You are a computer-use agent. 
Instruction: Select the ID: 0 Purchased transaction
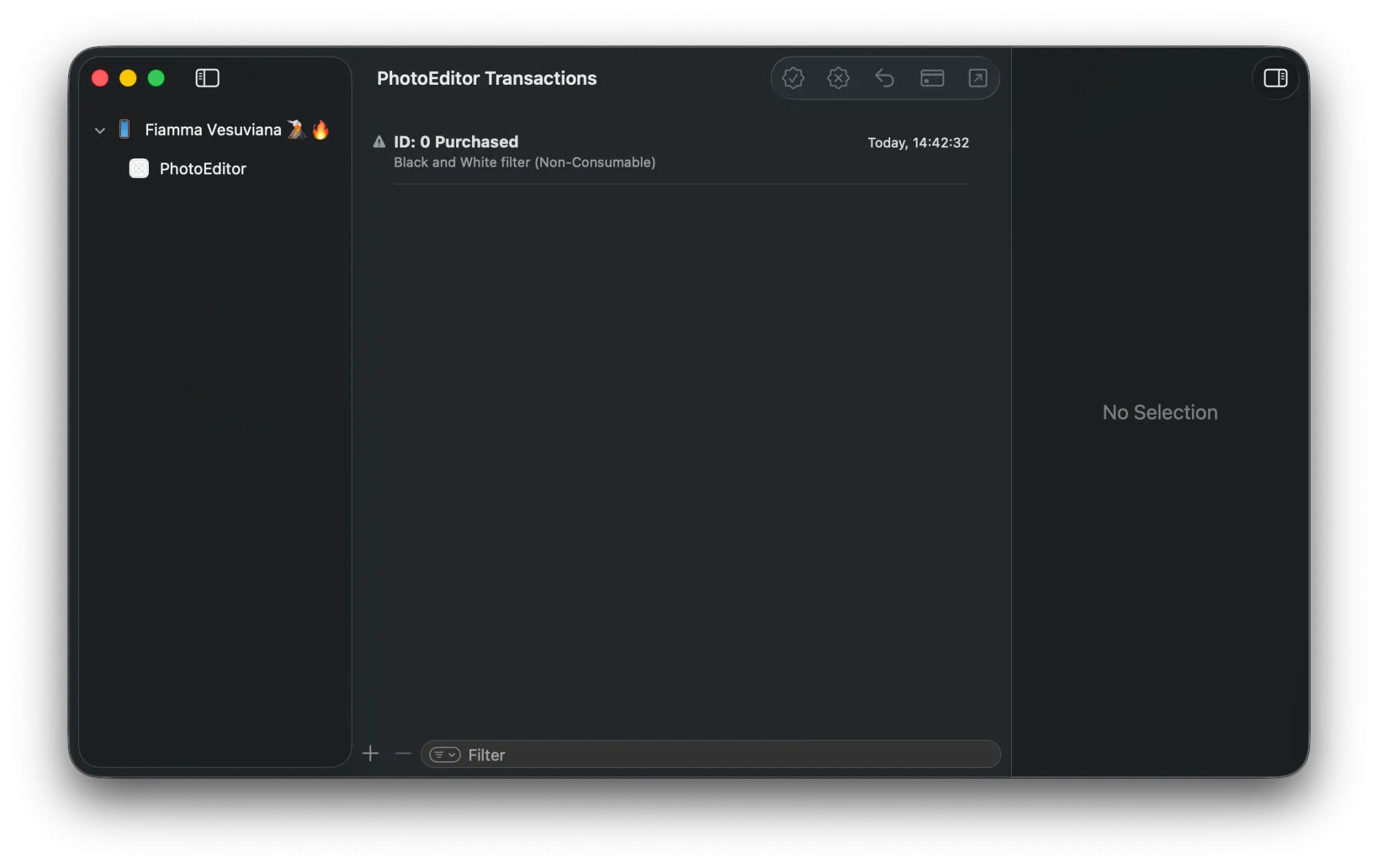524,152
